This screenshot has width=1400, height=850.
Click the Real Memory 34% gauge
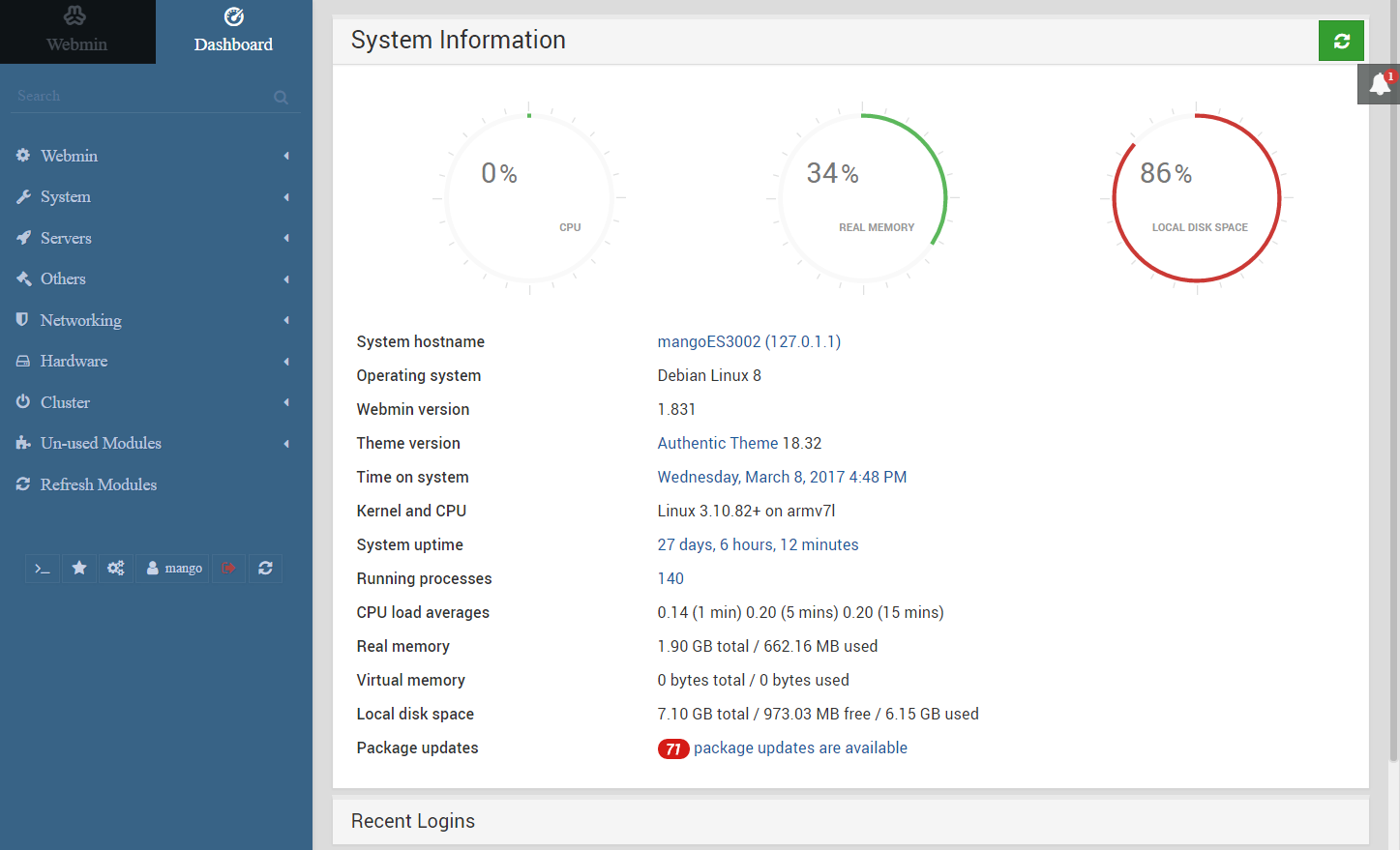click(x=863, y=198)
